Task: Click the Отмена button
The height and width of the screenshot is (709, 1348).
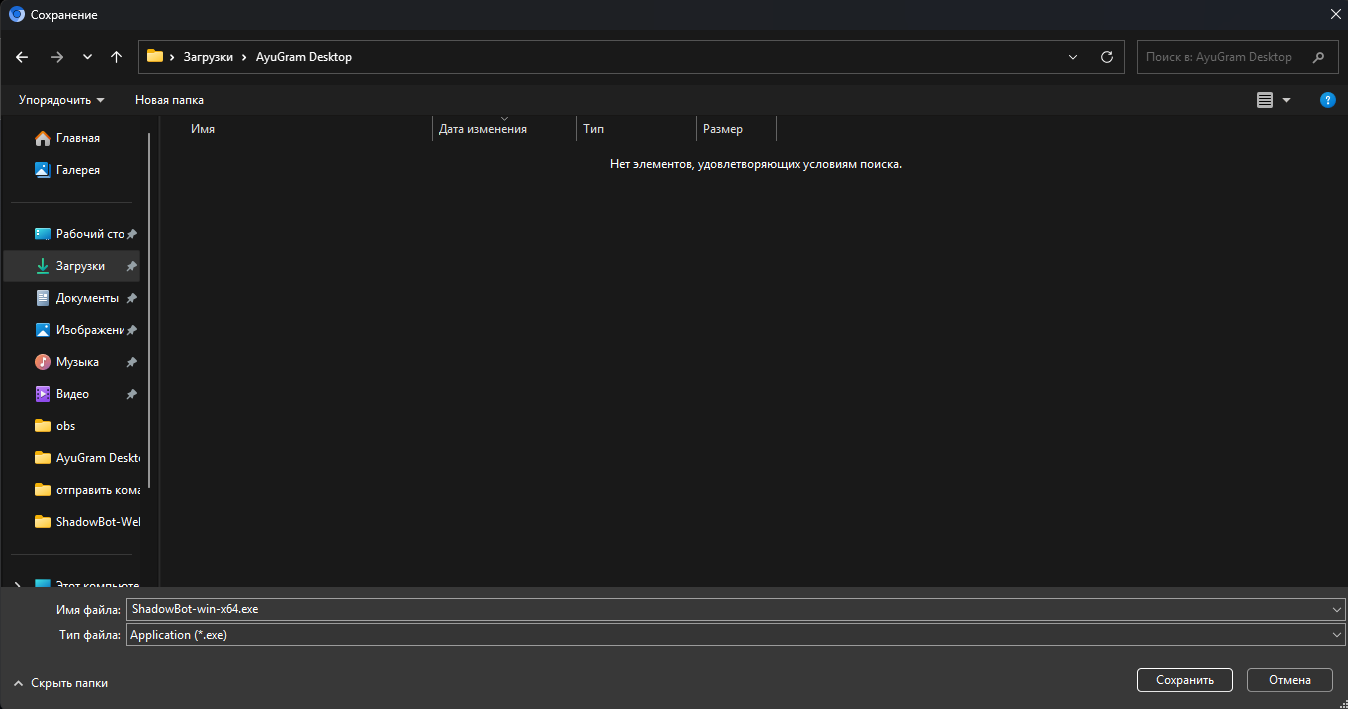Action: 1290,680
